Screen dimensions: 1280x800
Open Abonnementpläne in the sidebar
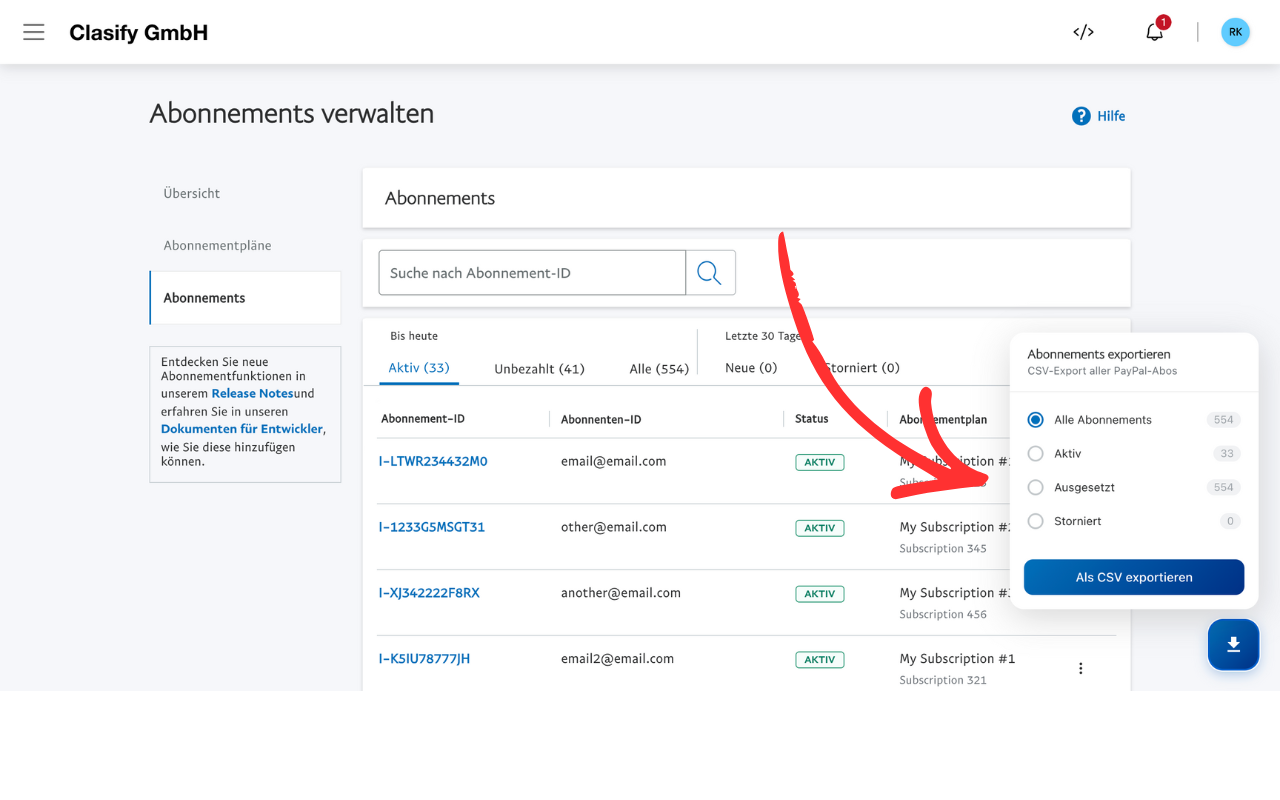[x=217, y=245]
